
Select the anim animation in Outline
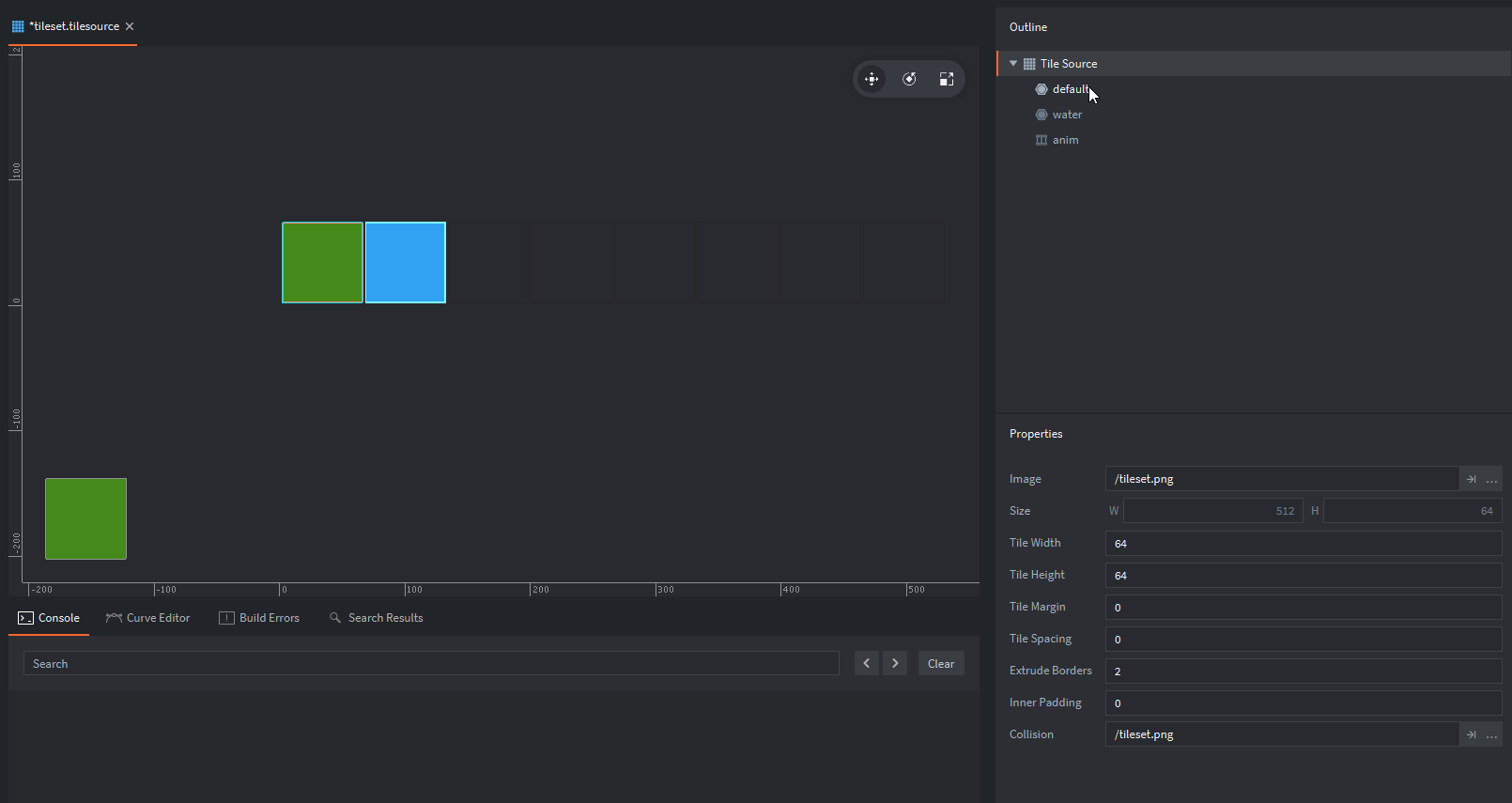pos(1065,140)
